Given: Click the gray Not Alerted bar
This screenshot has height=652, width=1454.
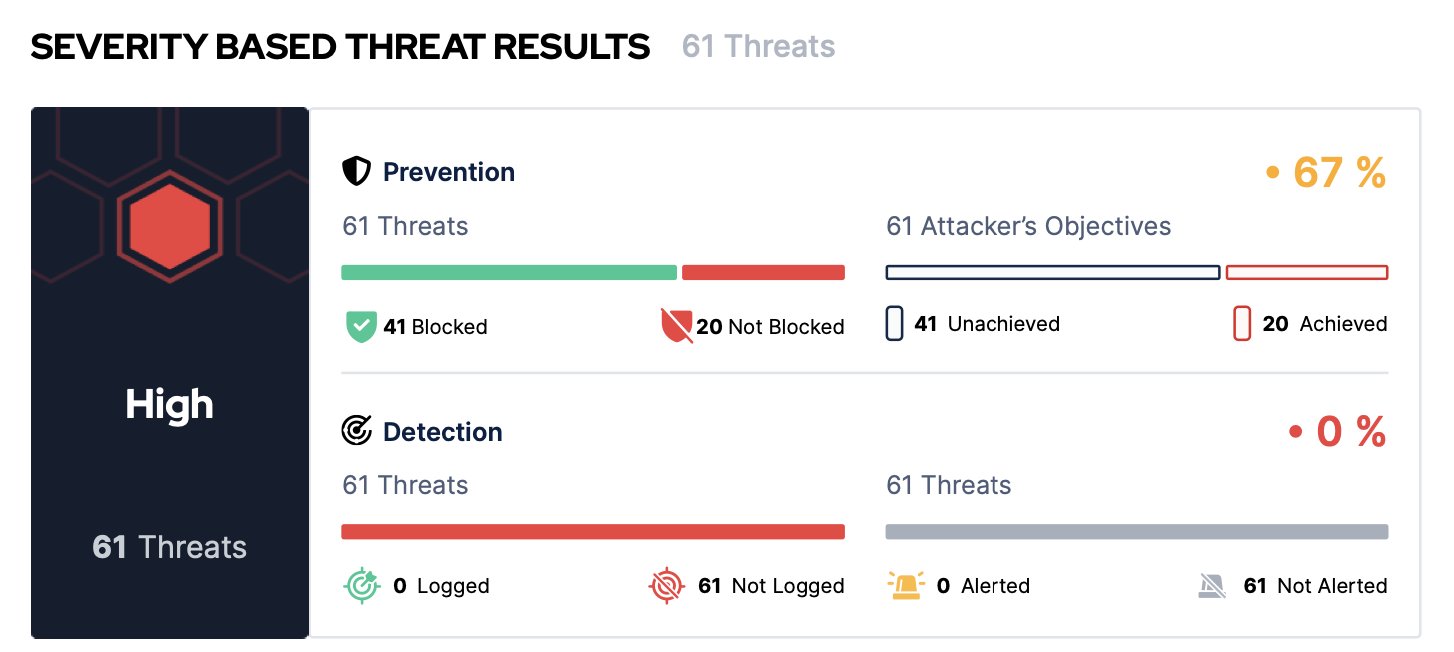Looking at the screenshot, I should point(1137,531).
